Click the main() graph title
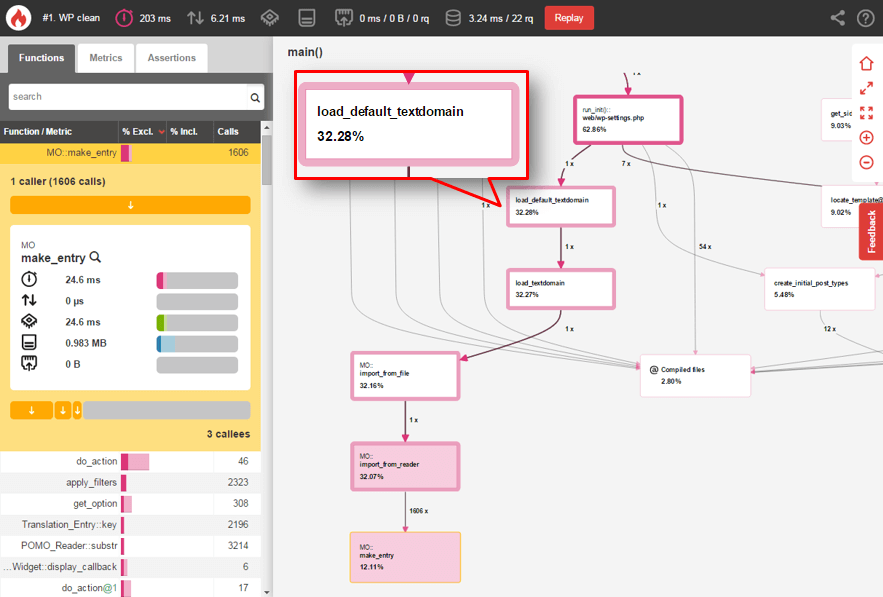The image size is (883, 597). [x=305, y=52]
